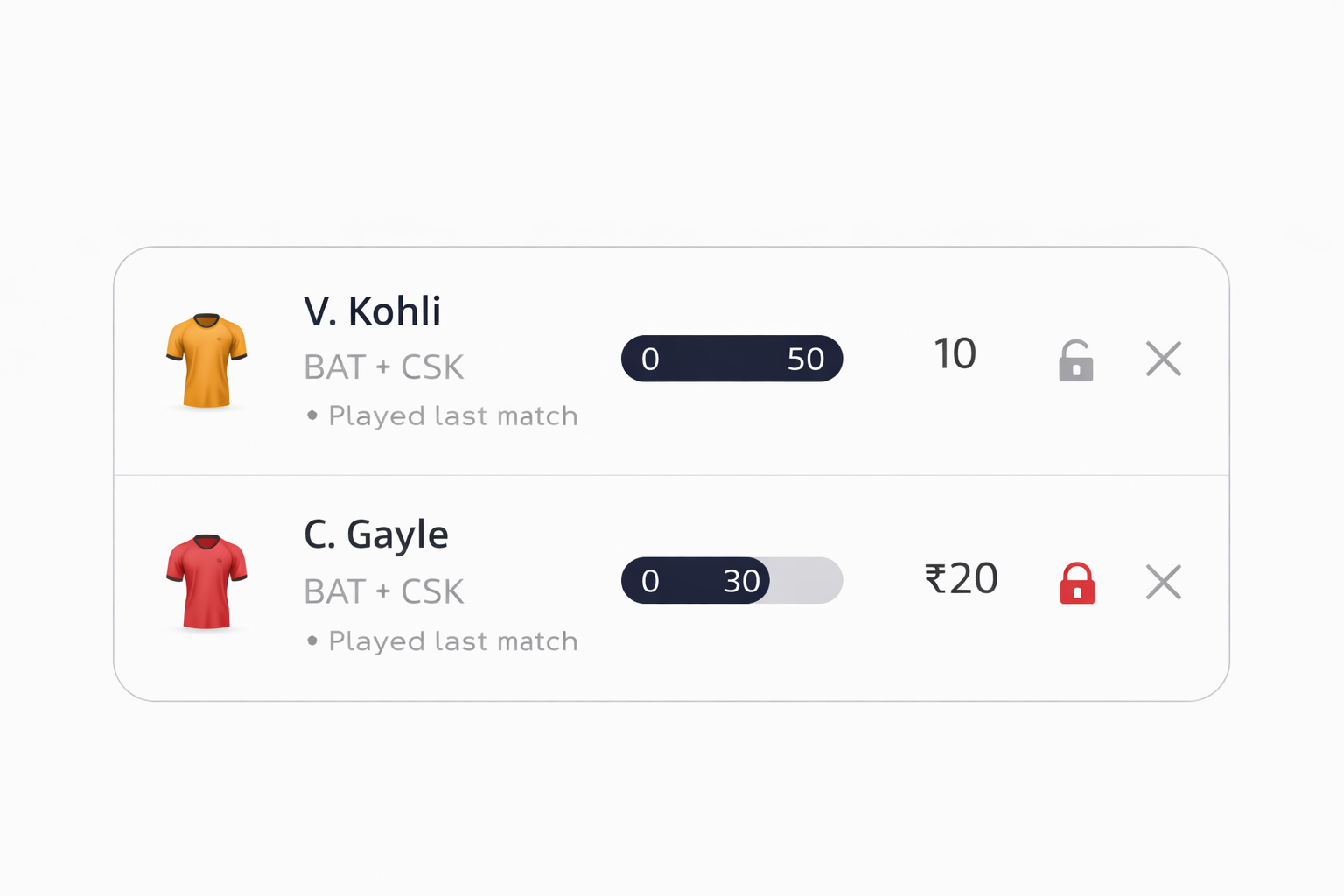The width and height of the screenshot is (1344, 896).
Task: Click the BAT + CSK label under V. Kohli
Action: click(383, 367)
